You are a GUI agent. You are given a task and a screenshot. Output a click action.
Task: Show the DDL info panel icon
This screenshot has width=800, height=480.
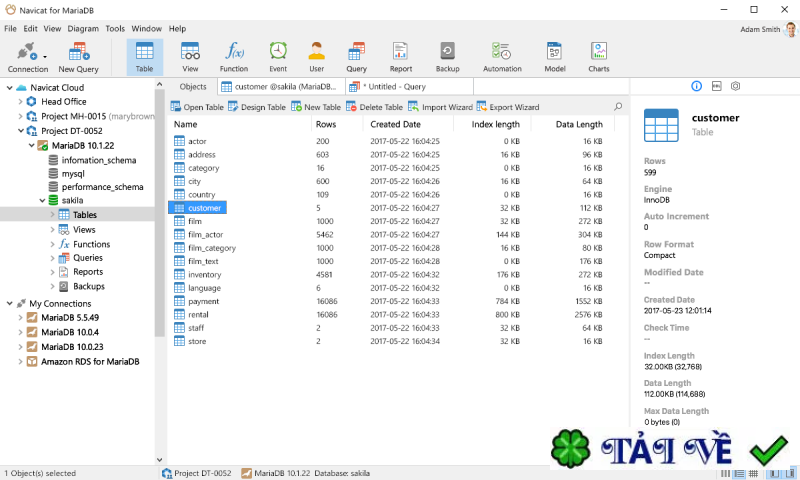716,86
